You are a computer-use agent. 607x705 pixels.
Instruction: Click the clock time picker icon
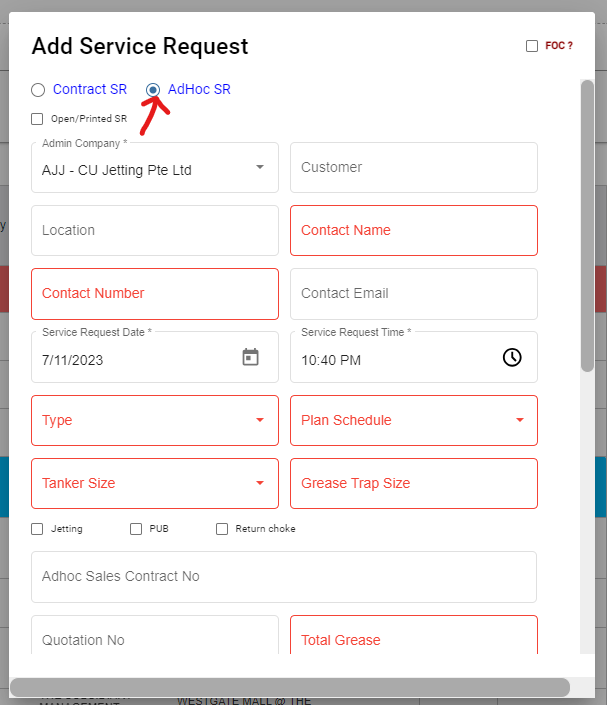pyautogui.click(x=511, y=357)
